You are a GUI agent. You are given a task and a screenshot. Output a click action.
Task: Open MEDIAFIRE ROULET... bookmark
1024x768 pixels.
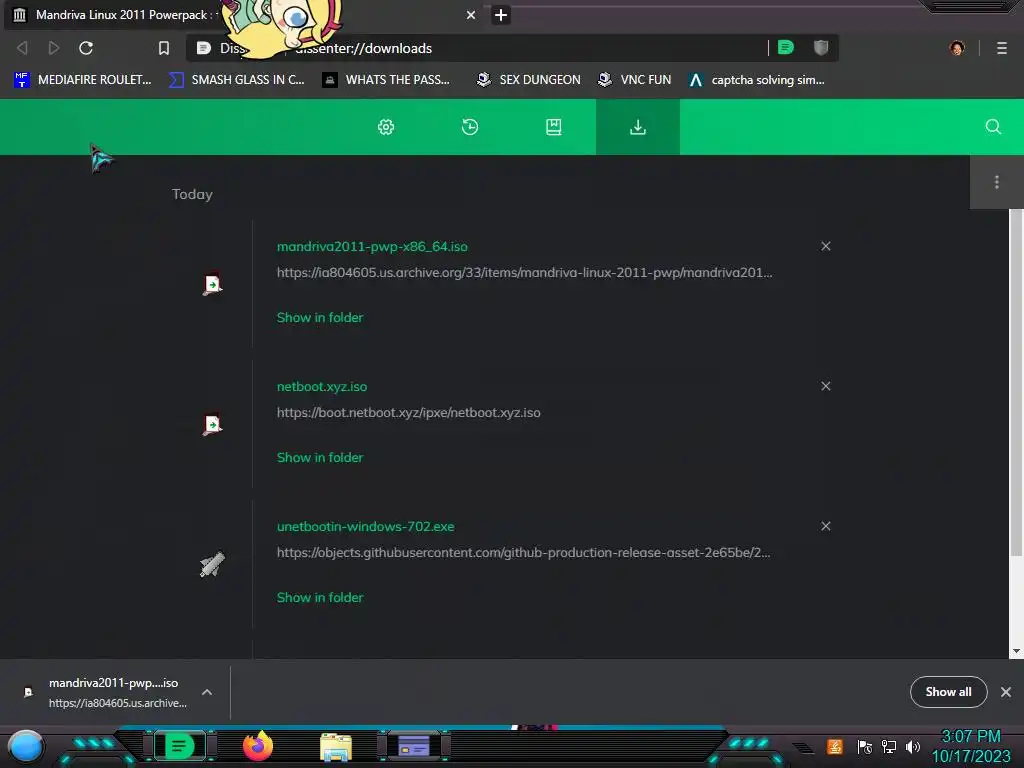83,80
